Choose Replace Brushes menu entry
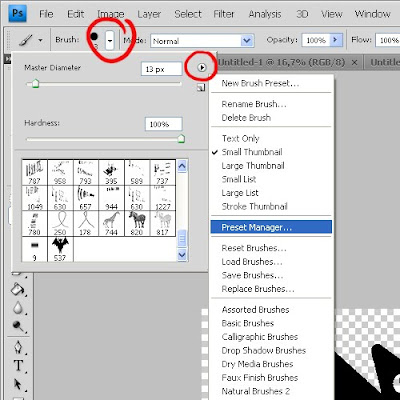Image resolution: width=400 pixels, height=400 pixels. click(271, 289)
